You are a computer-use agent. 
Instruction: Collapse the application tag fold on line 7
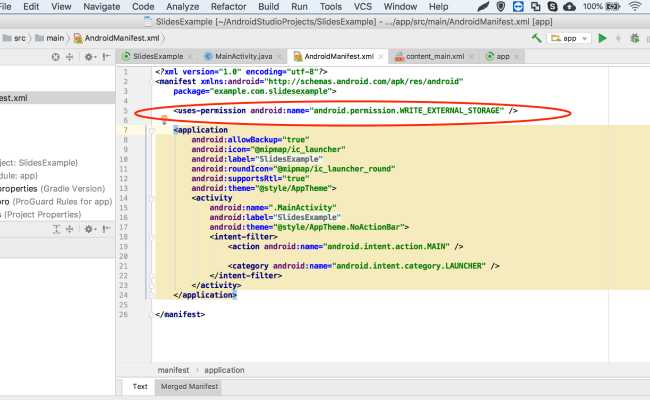[152, 130]
